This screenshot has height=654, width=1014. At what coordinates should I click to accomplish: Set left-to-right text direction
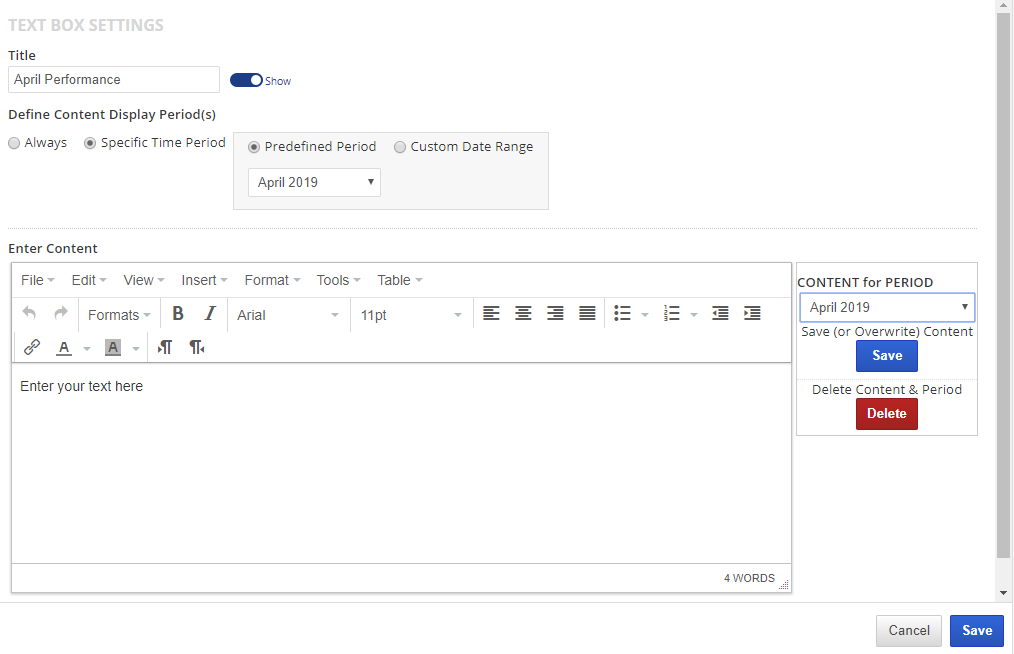click(165, 347)
